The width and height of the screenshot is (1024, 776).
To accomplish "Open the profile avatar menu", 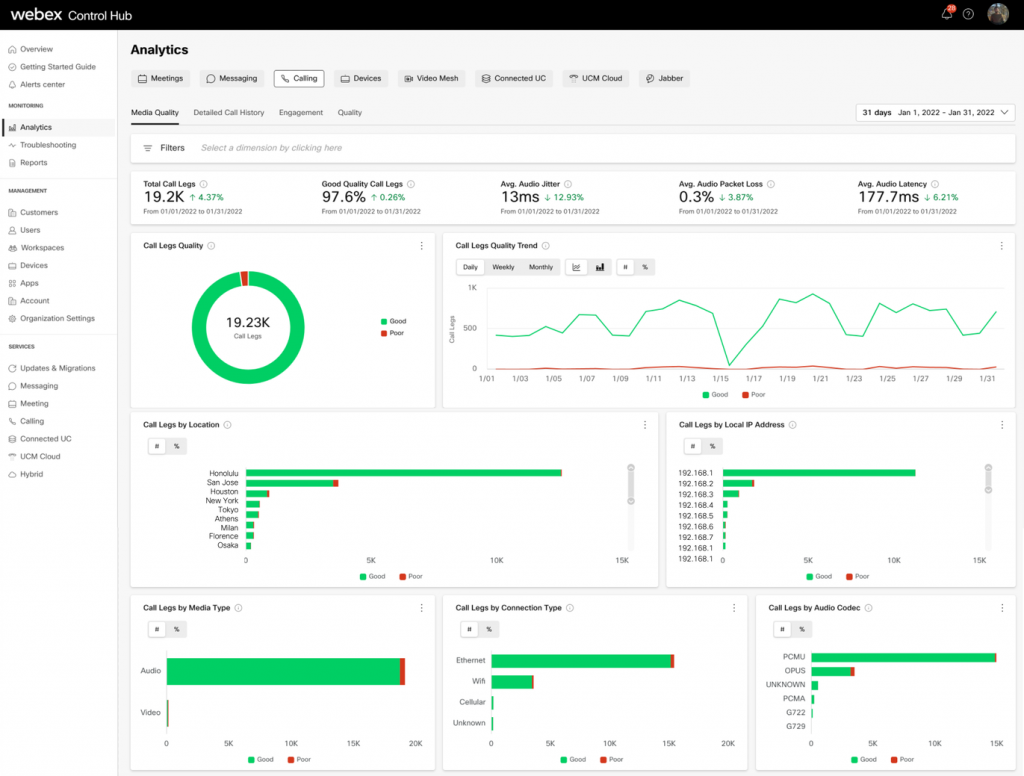I will point(997,14).
